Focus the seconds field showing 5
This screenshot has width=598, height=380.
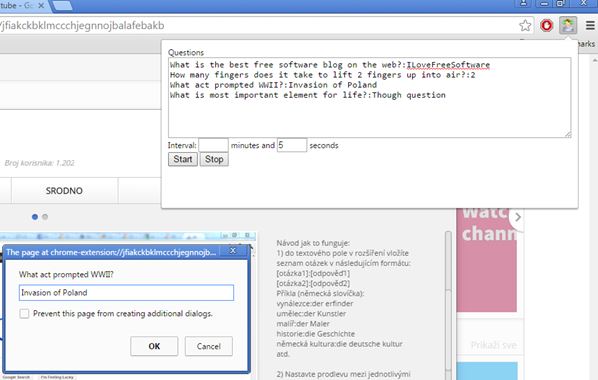tap(292, 145)
